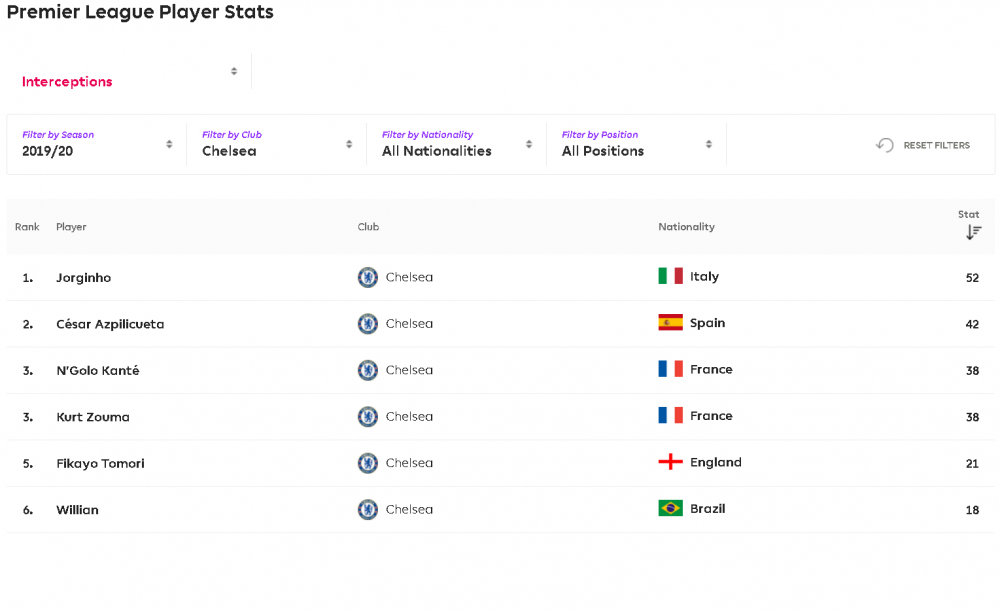Click Spain flag icon
The height and width of the screenshot is (613, 1000).
pos(670,323)
